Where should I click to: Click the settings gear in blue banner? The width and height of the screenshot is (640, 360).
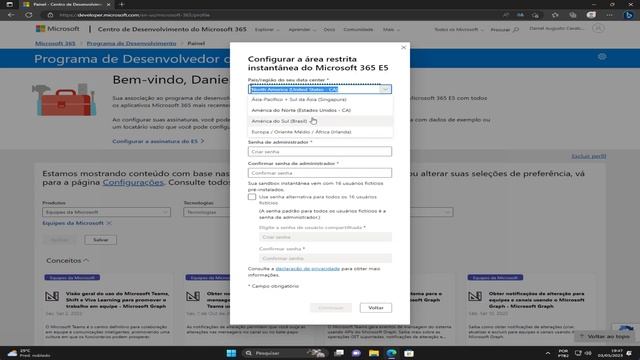pyautogui.click(x=602, y=57)
